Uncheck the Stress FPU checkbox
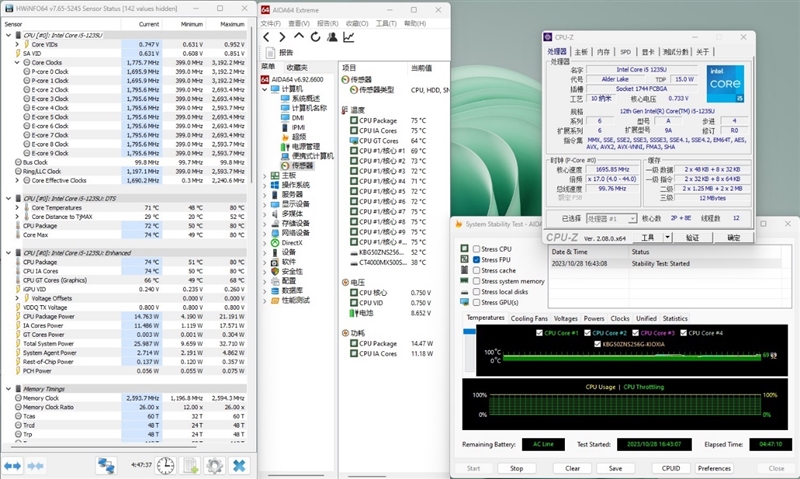Viewport: 800px width, 479px height. coord(477,260)
